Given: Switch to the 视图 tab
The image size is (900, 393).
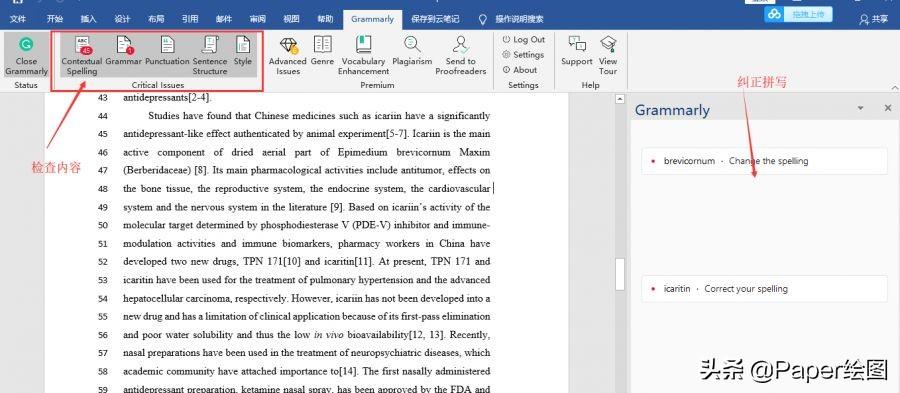Looking at the screenshot, I should pyautogui.click(x=291, y=19).
